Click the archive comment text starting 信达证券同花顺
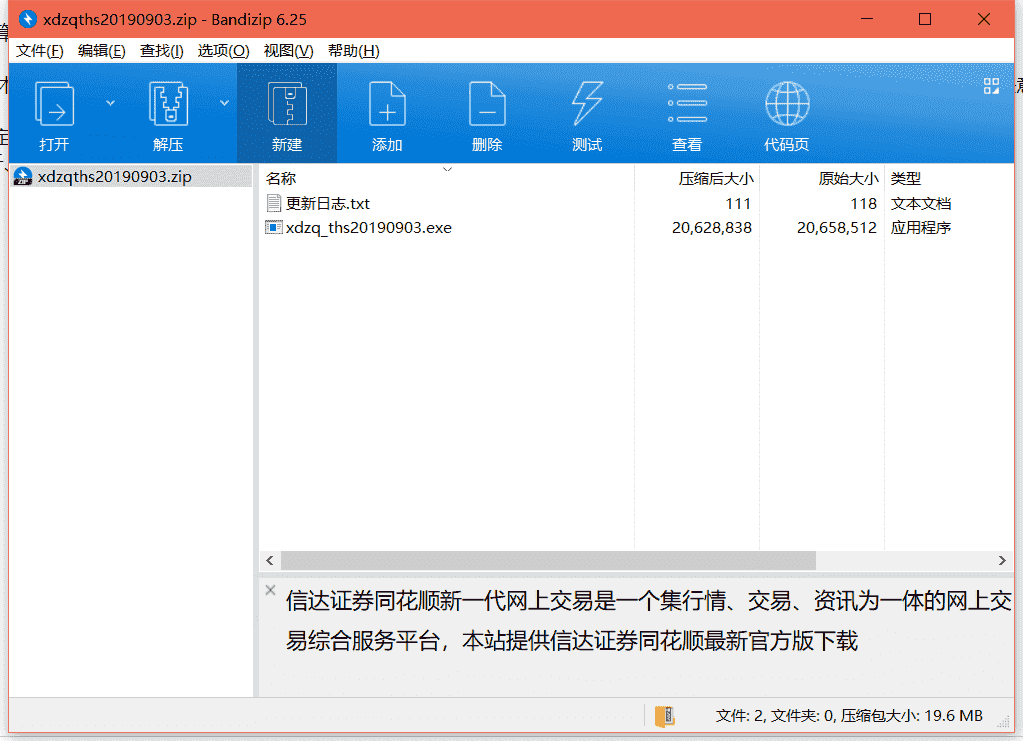Screen dimensions: 1023x741 (x=649, y=620)
